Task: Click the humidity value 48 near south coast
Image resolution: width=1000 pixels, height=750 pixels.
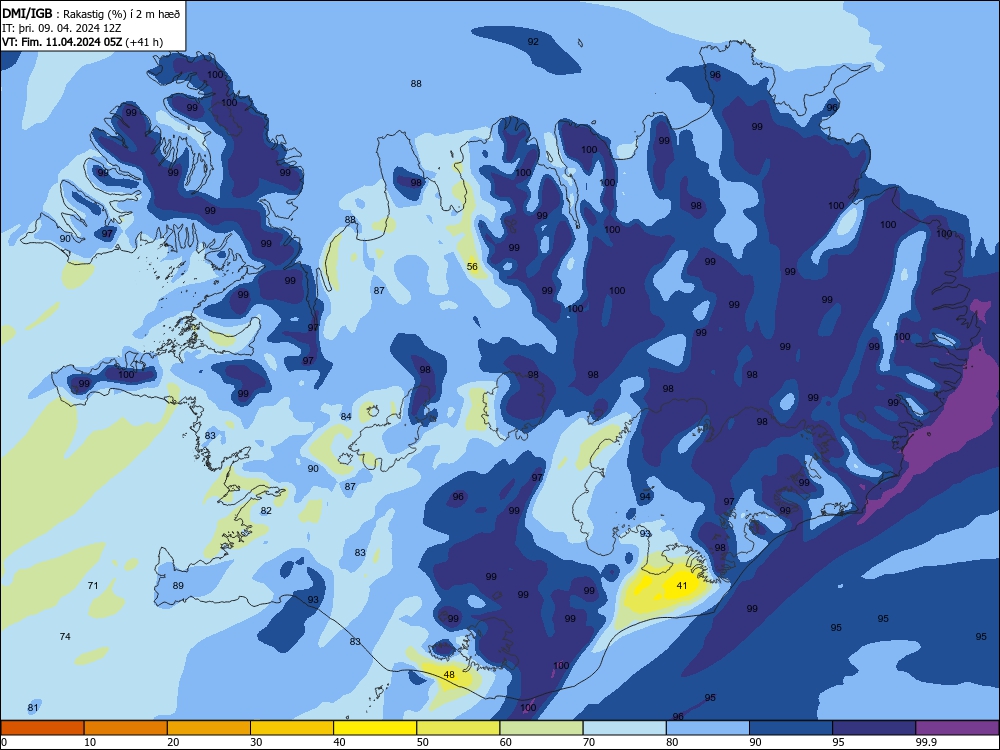Action: point(449,675)
